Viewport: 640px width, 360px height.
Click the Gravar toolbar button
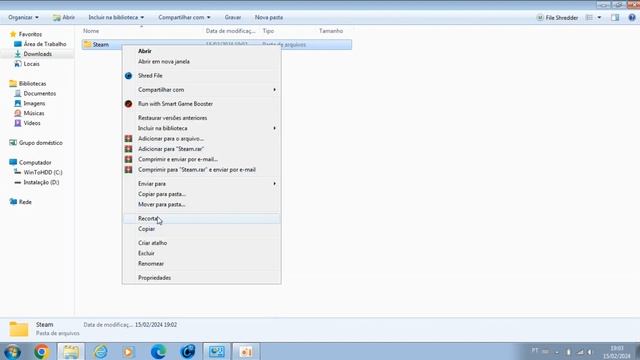tap(233, 18)
